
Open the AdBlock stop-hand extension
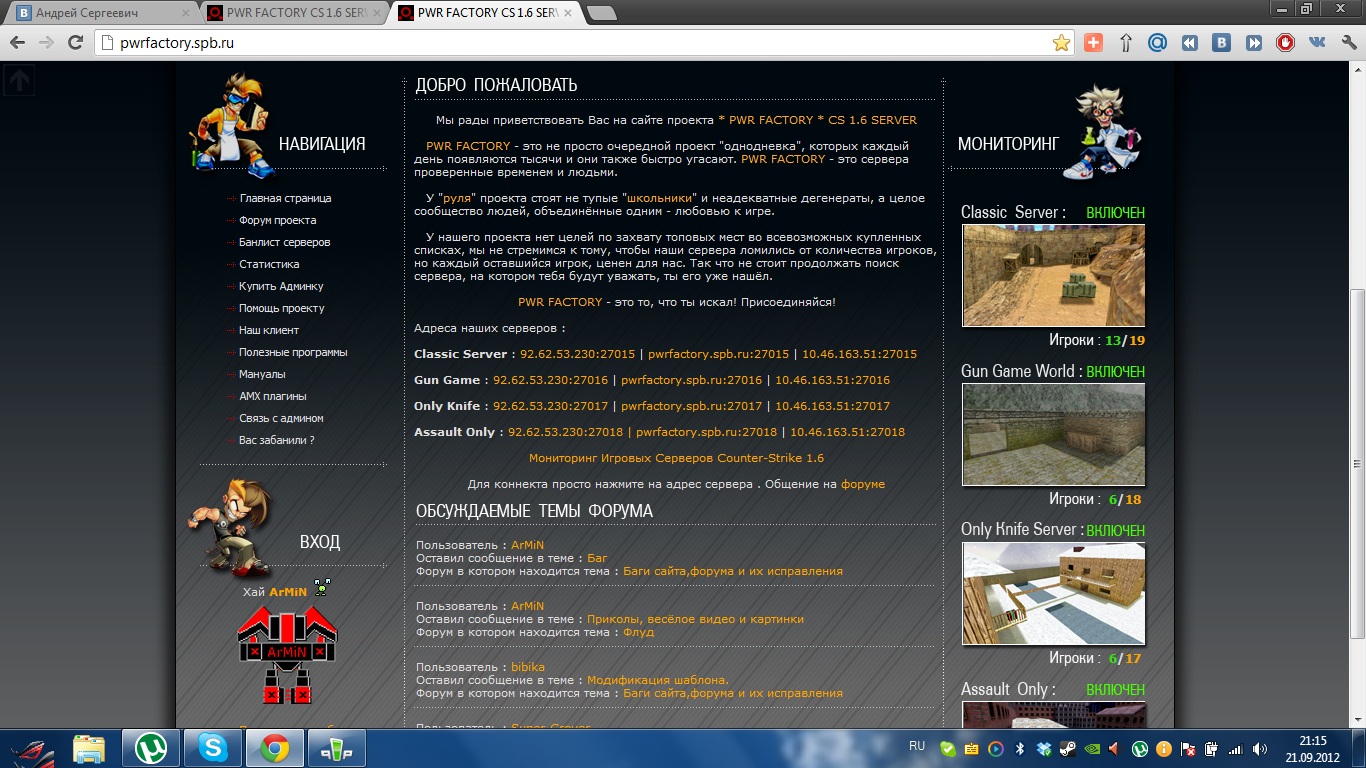pyautogui.click(x=1285, y=43)
